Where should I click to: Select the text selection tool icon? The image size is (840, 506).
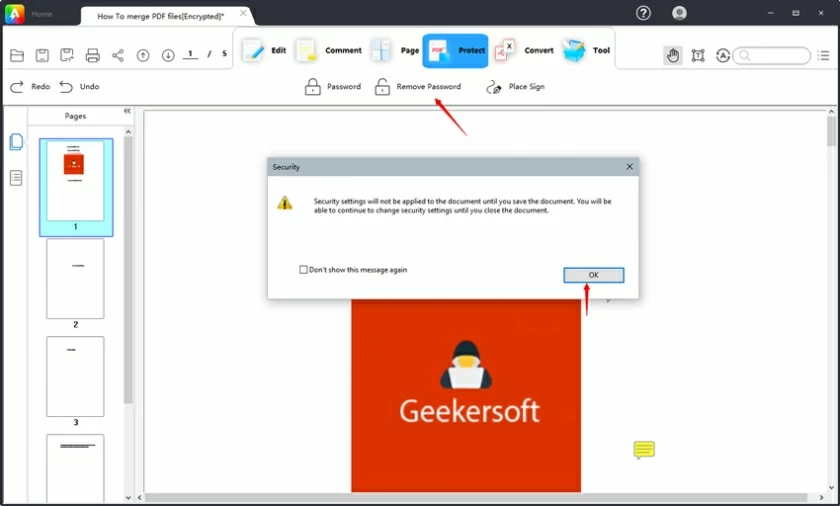point(698,55)
